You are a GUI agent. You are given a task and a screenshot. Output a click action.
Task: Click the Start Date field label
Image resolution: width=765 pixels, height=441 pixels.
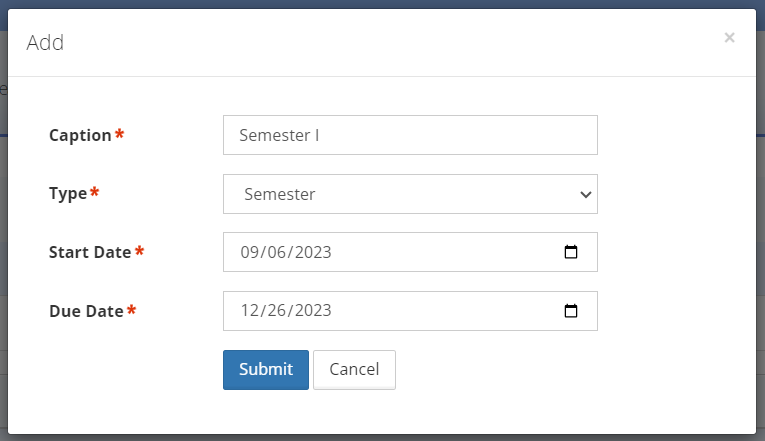90,252
